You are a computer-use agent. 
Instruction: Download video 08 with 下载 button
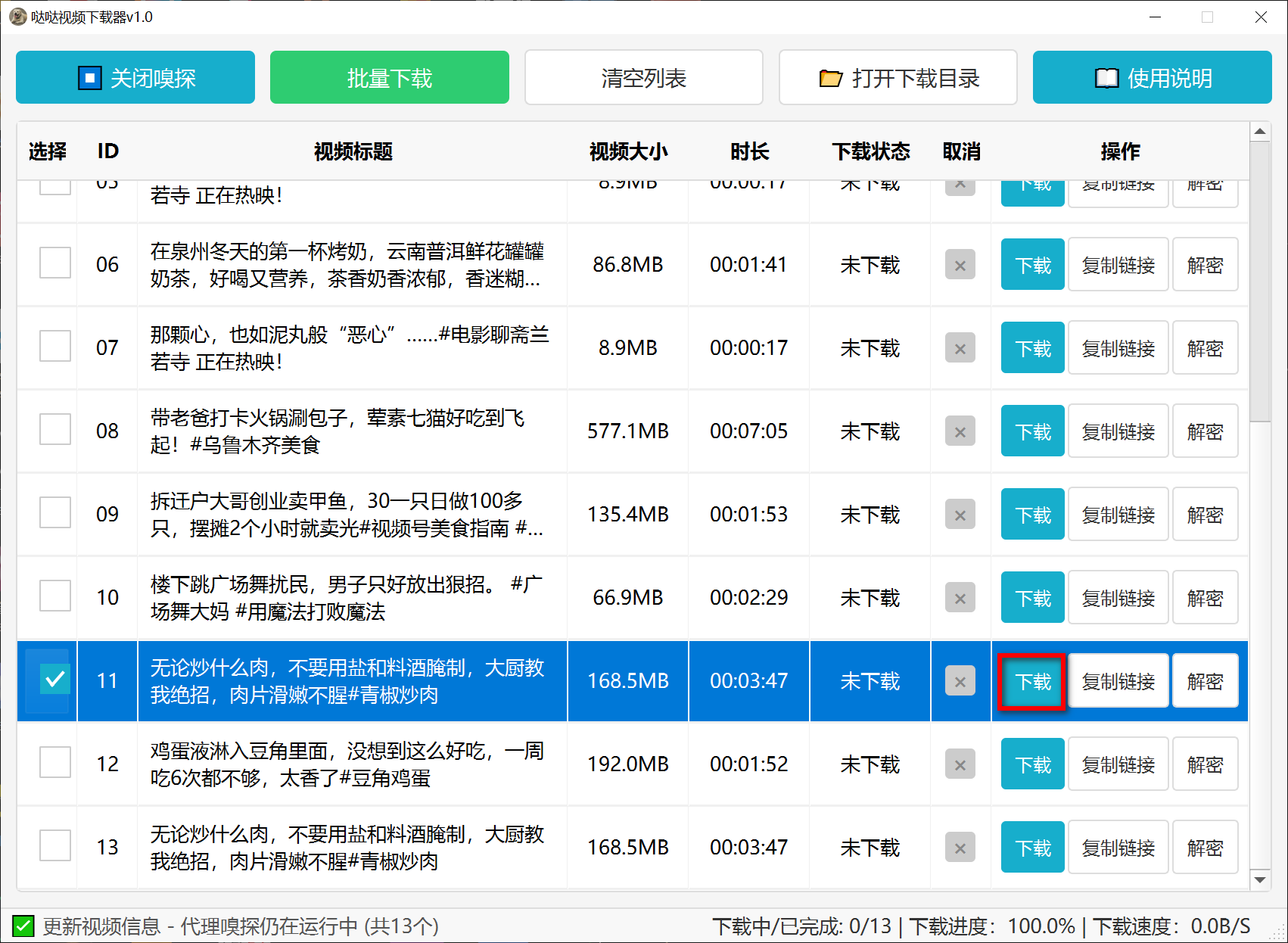pyautogui.click(x=1033, y=431)
